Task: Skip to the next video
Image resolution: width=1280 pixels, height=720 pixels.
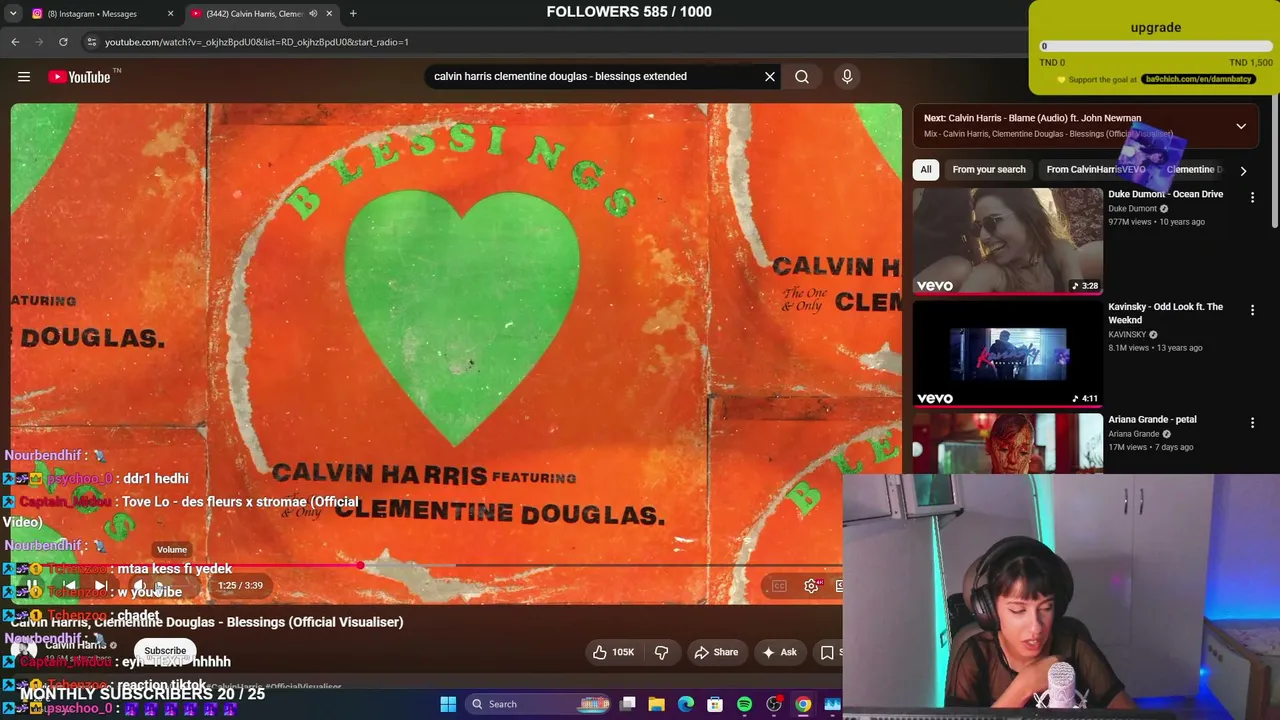Action: (x=101, y=586)
